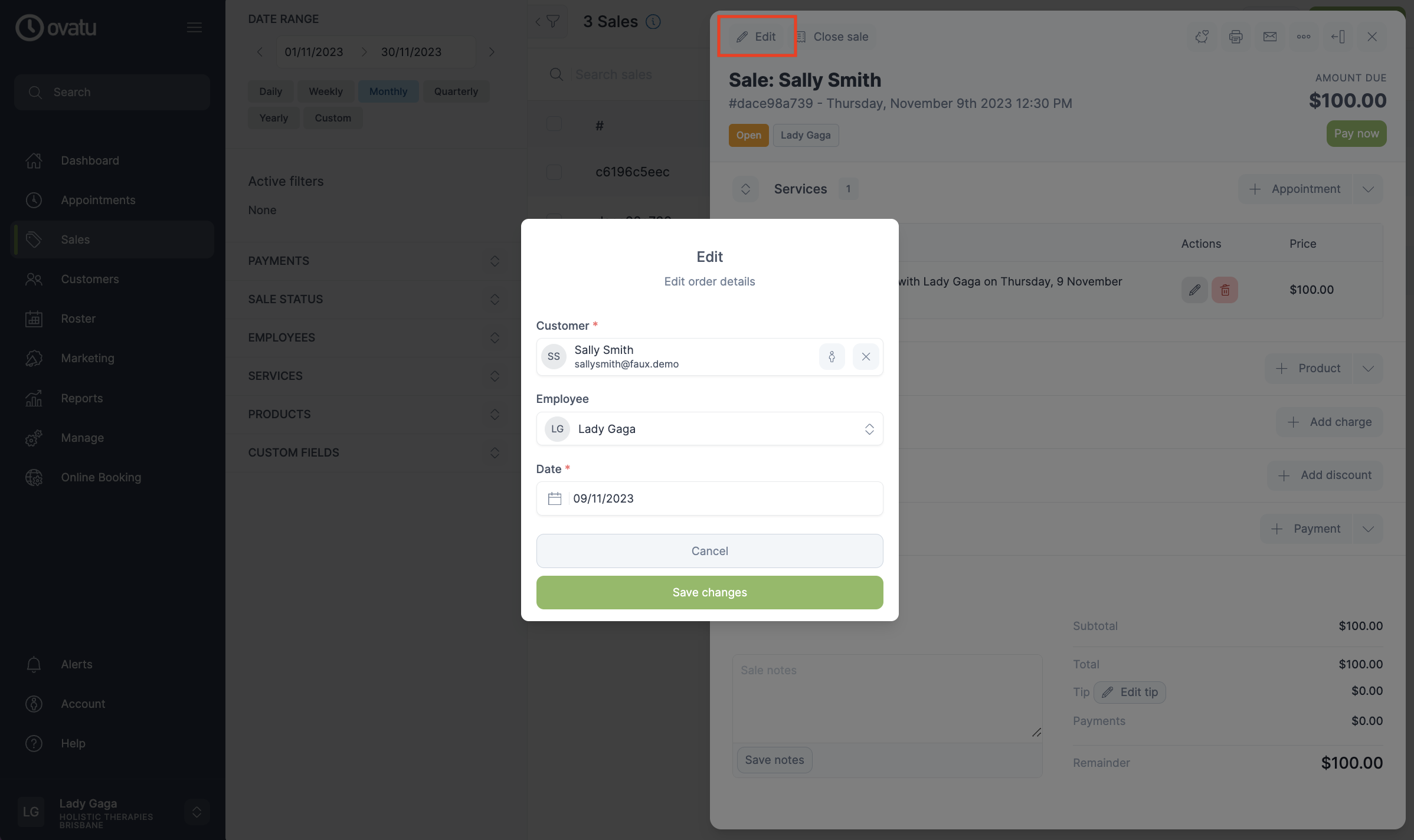
Task: Open calendar icon in Date field
Action: point(554,498)
